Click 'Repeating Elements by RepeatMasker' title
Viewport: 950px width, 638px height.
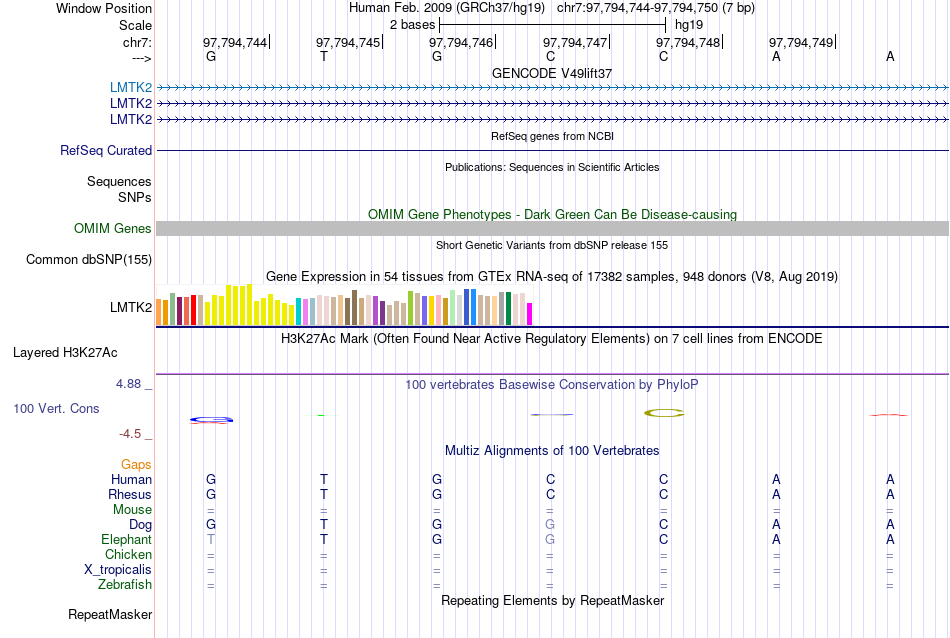tap(553, 600)
